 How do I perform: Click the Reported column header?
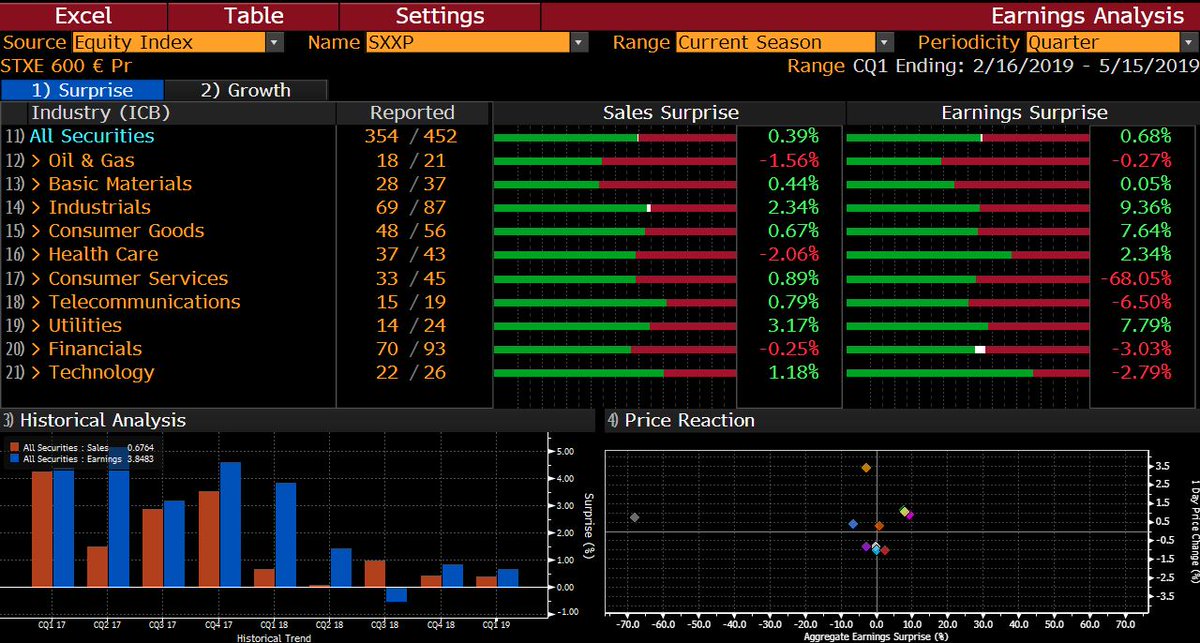(412, 113)
